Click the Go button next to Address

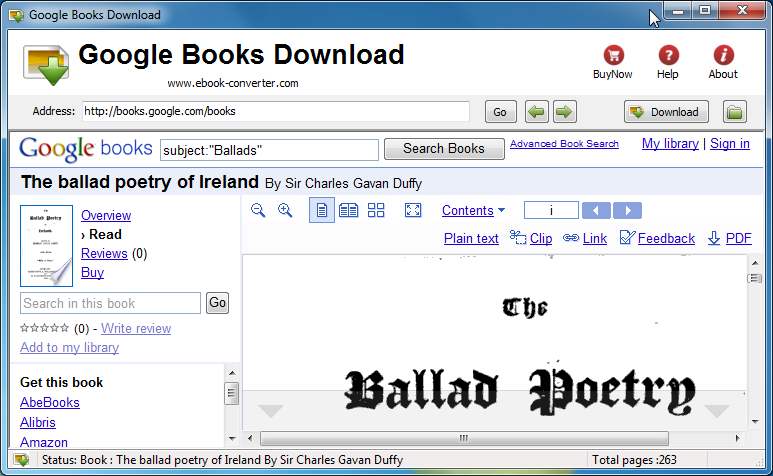point(500,112)
